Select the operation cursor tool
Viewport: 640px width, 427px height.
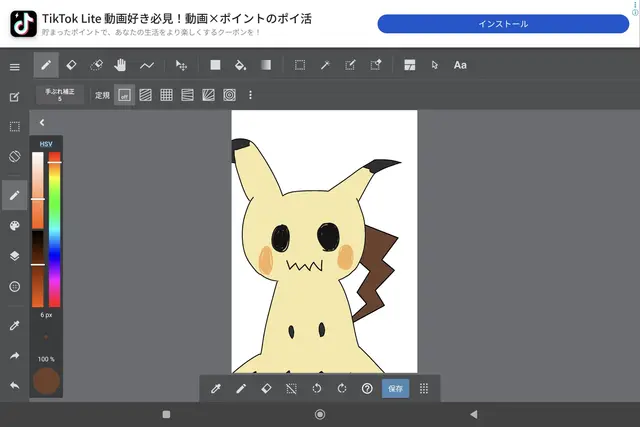(435, 65)
